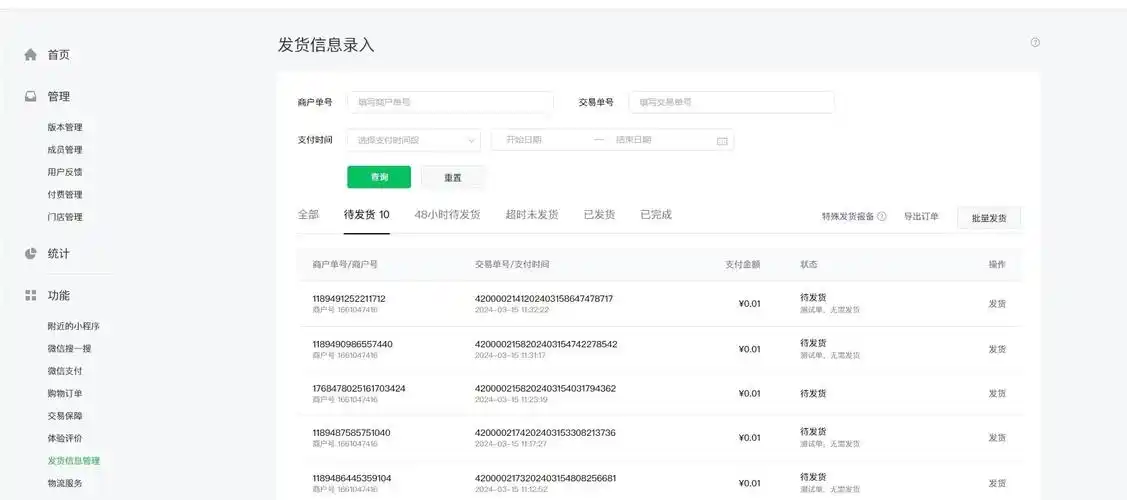Click the help icon at top right
The width and height of the screenshot is (1127, 500).
pos(1035,43)
